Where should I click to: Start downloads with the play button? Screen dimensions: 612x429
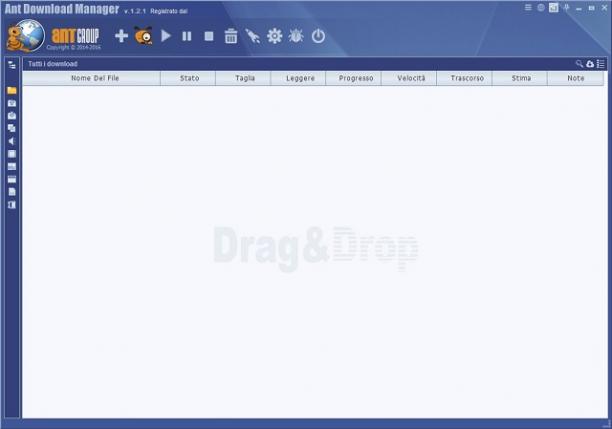[x=166, y=36]
